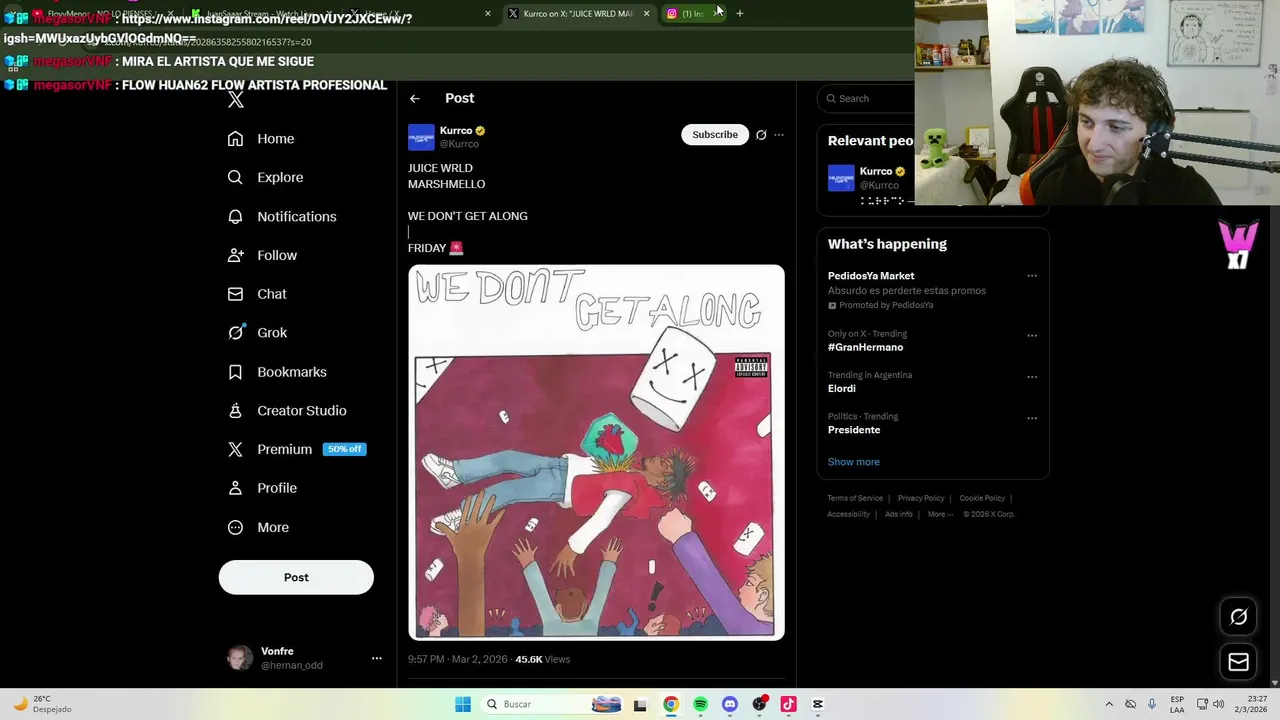This screenshot has width=1280, height=720.
Task: Click the Bookmarks icon
Action: click(235, 372)
